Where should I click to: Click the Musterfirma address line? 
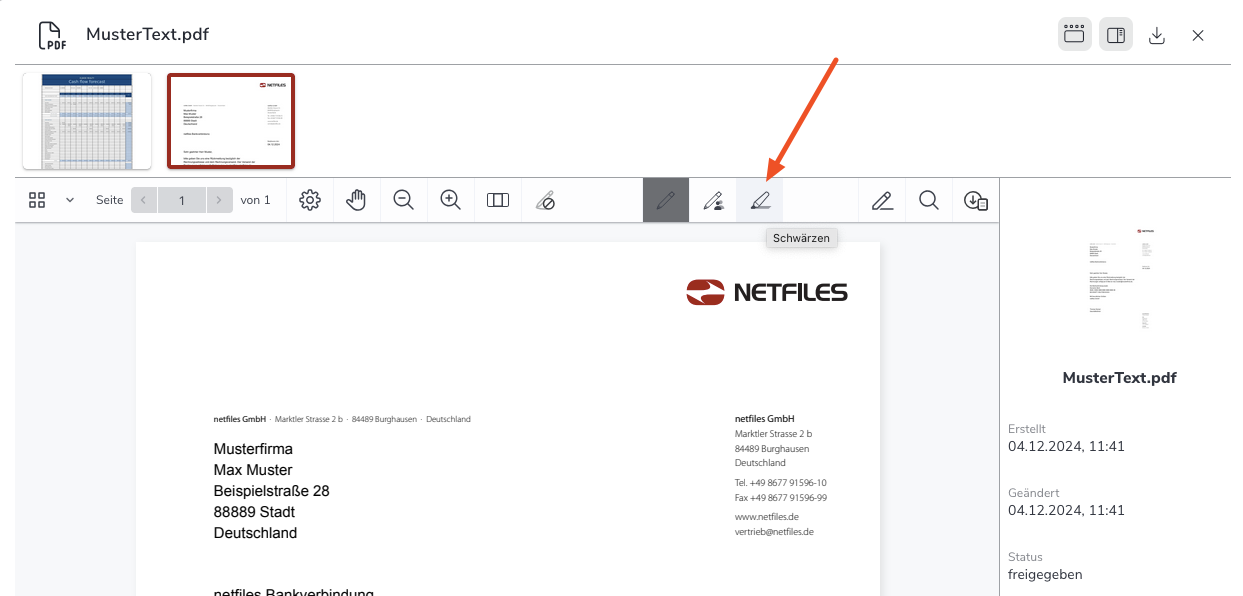pos(253,449)
